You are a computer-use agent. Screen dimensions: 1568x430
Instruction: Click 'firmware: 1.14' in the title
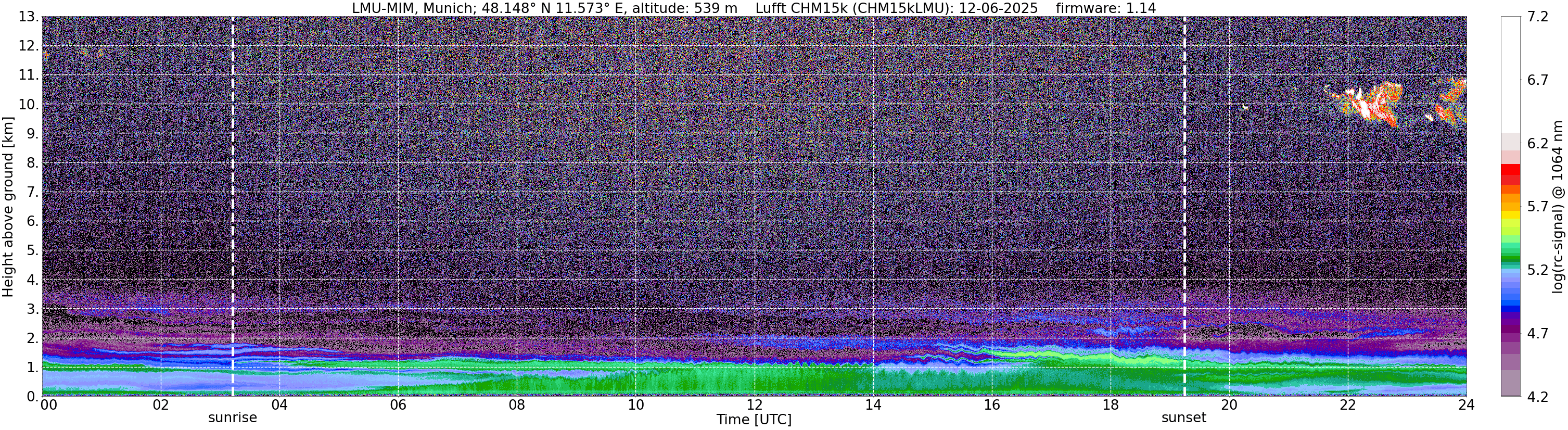1105,8
